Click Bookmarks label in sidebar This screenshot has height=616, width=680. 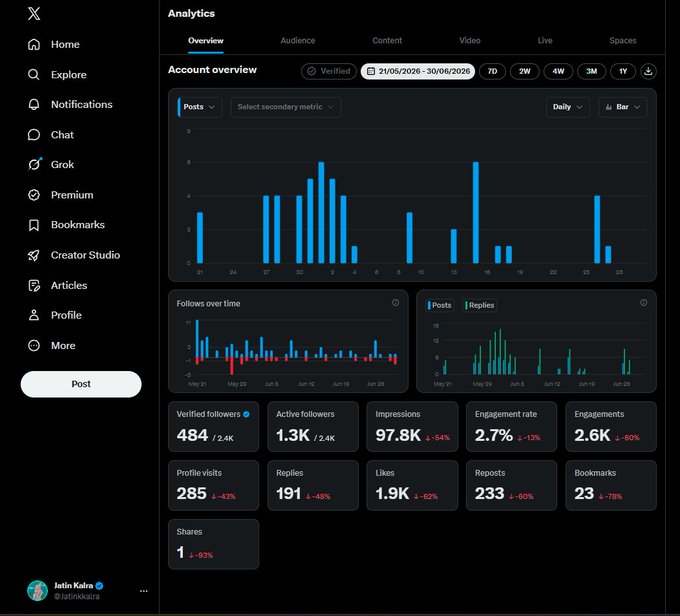pyautogui.click(x=78, y=225)
